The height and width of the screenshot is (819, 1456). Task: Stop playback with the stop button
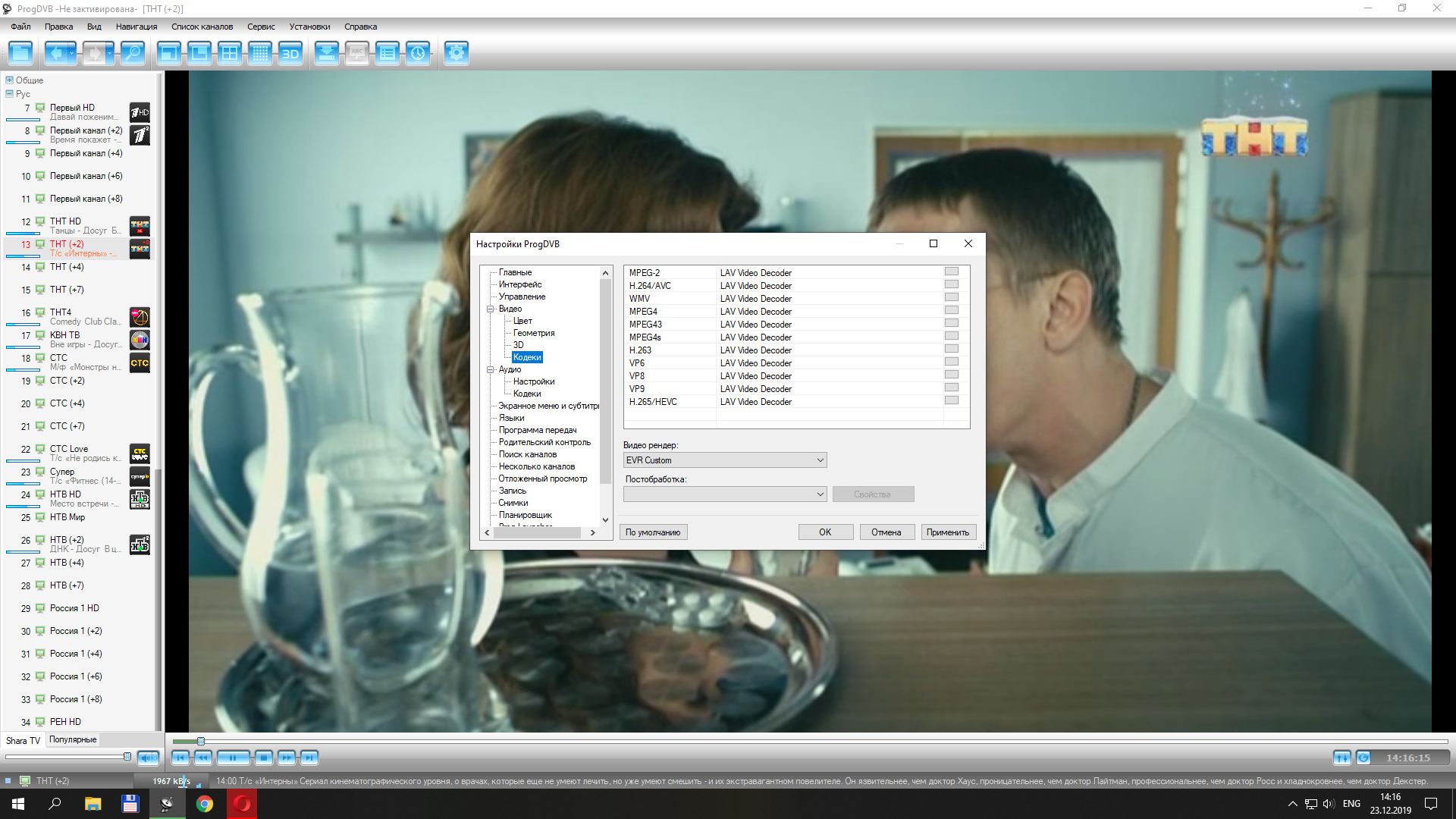pos(263,758)
